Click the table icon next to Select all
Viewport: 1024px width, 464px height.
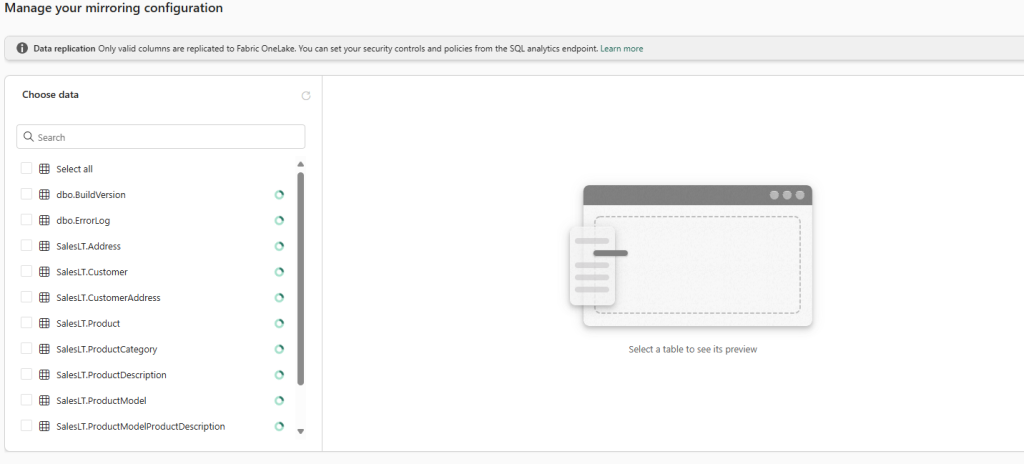pos(44,169)
